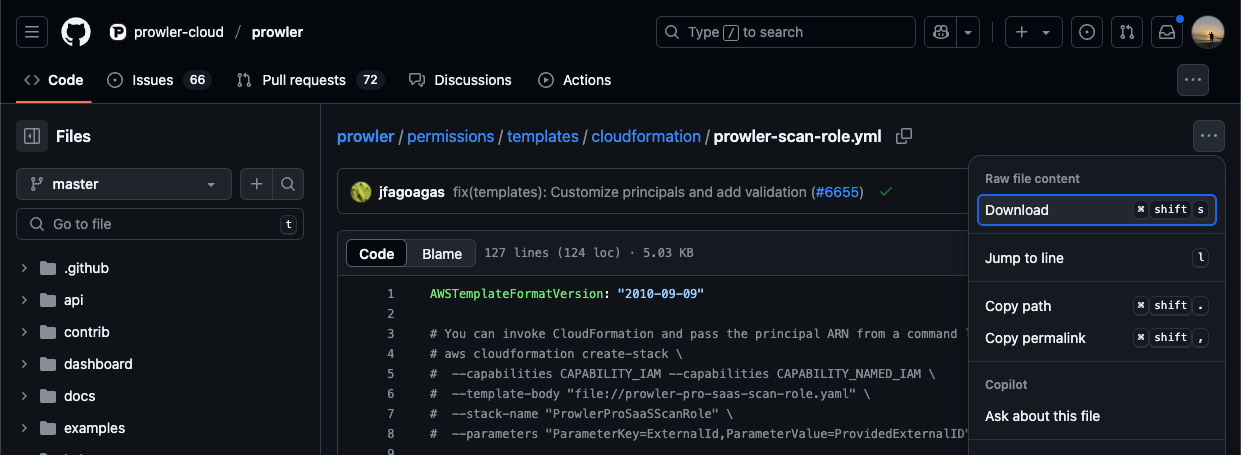Focus the Type / to search box
1241x455 pixels.
786,32
